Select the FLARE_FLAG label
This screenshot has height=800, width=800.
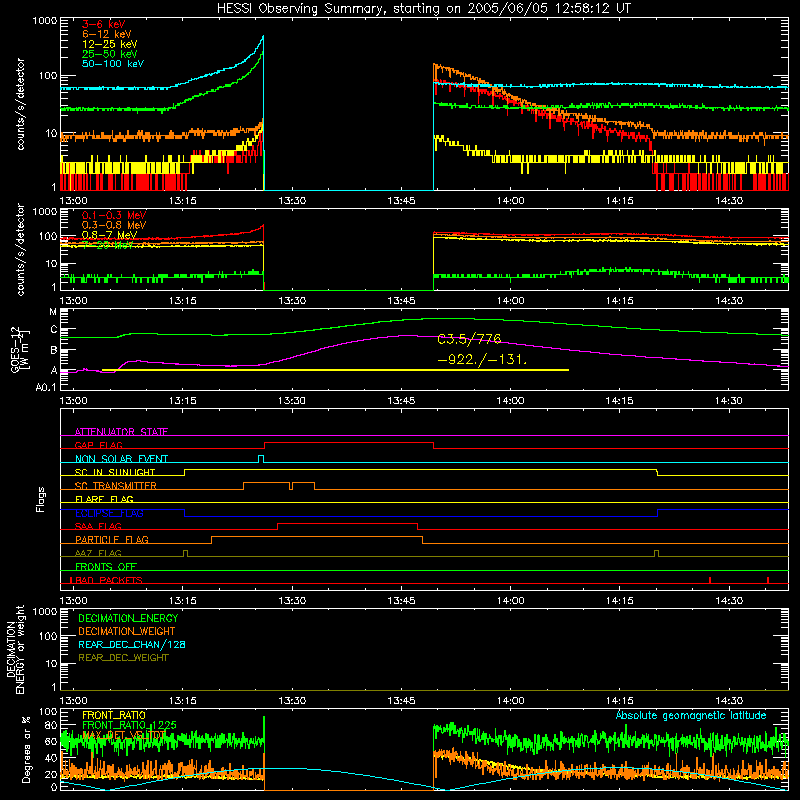[x=104, y=499]
